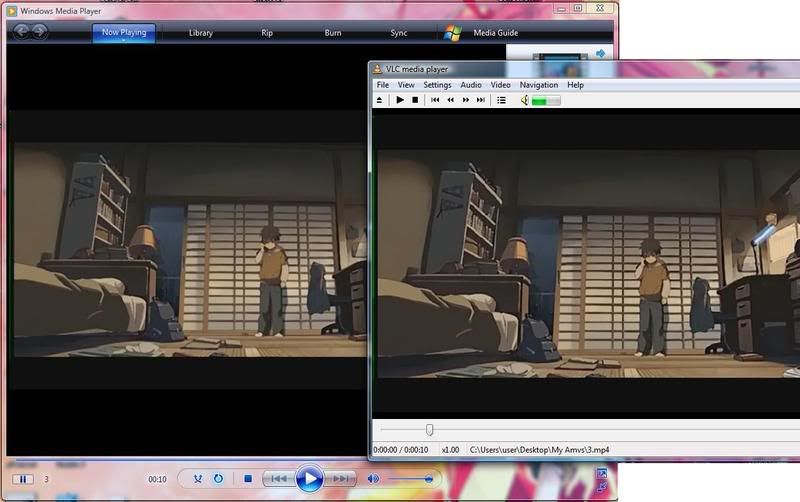Open the VLC Help menu
The image size is (800, 502).
tap(576, 85)
